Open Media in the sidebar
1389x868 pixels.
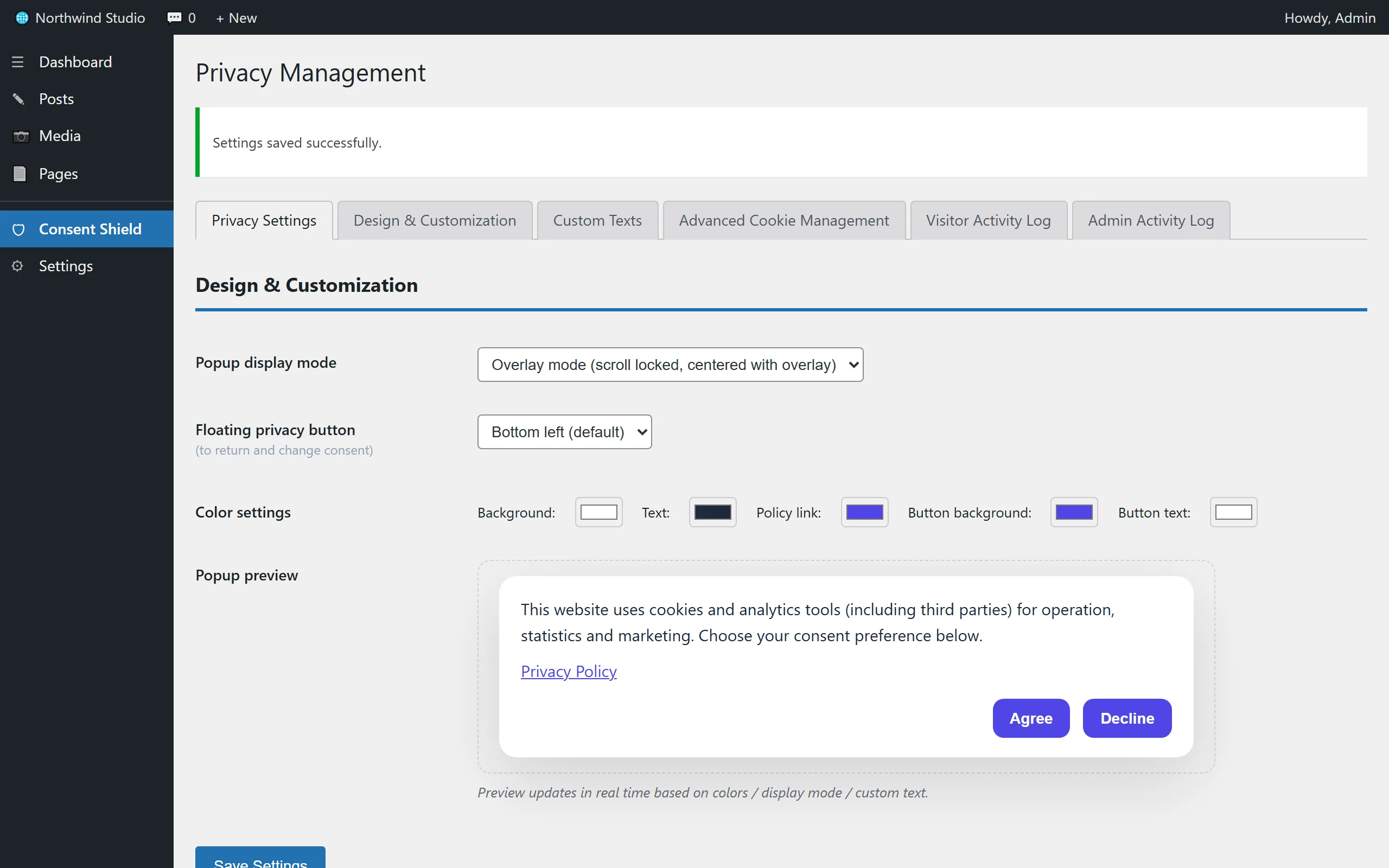coord(87,136)
